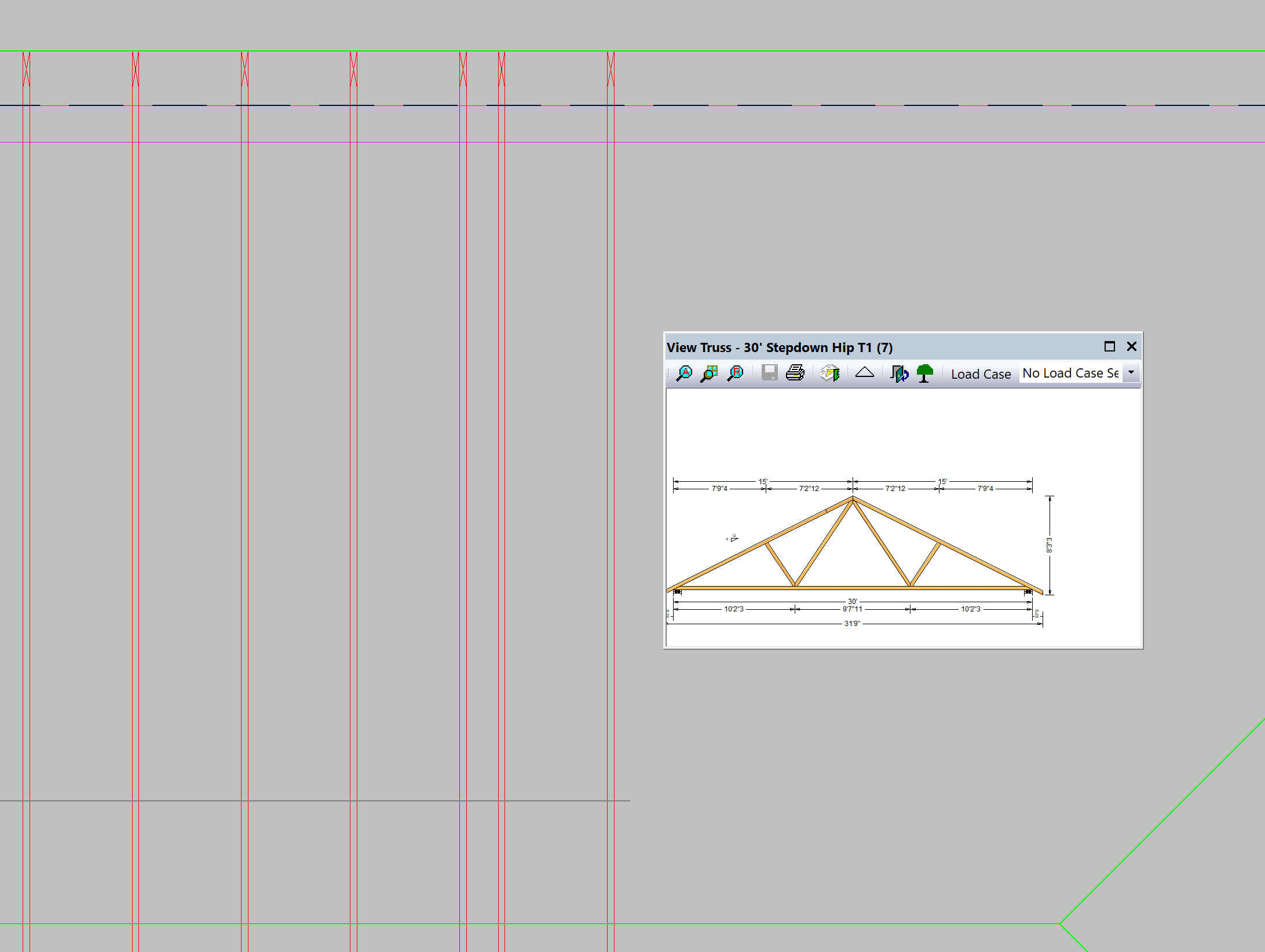Click the triangle truss outline icon
The width and height of the screenshot is (1265, 952).
point(864,372)
